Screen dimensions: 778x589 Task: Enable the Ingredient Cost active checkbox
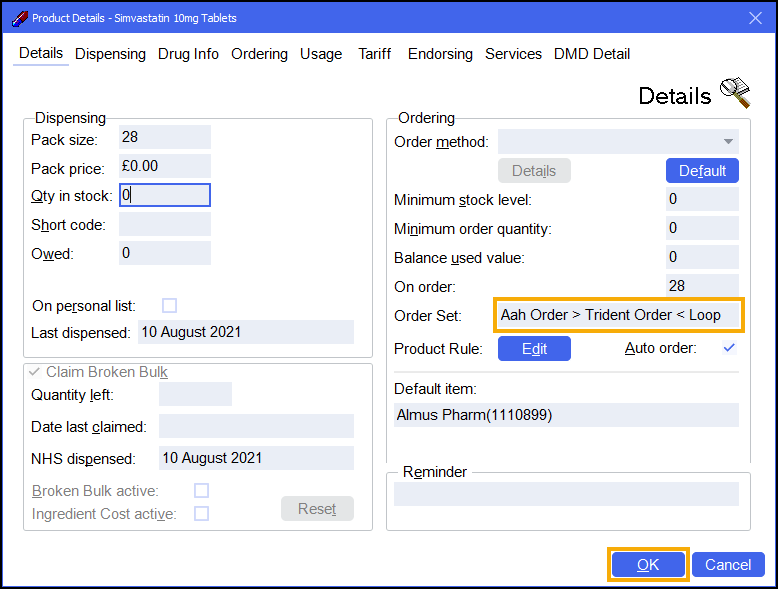click(x=201, y=514)
